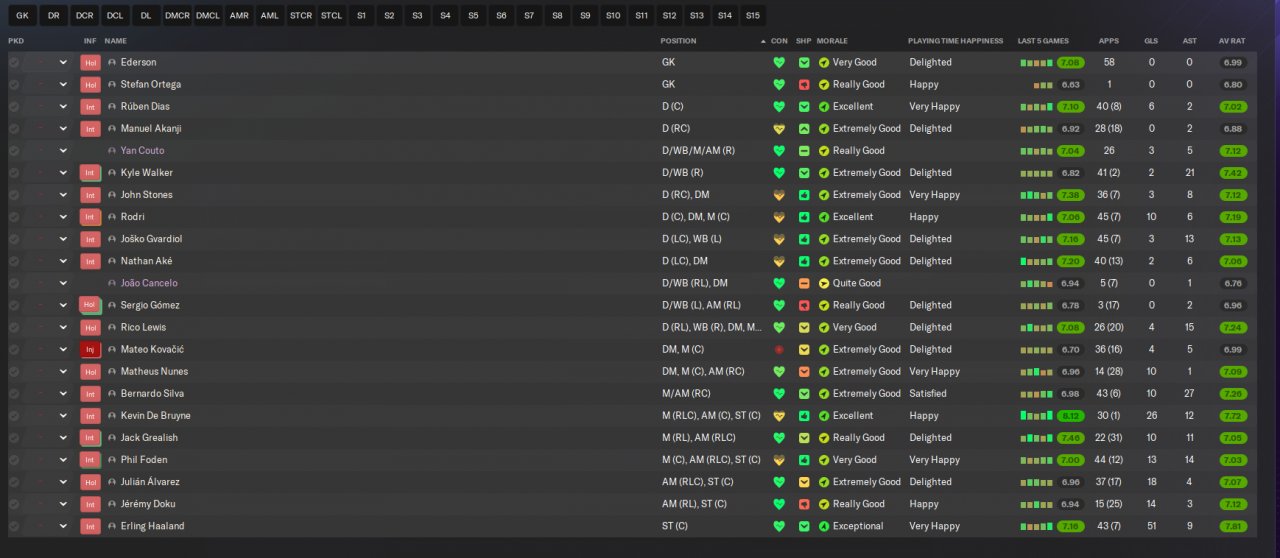Sort by the Av Rat column header
Viewport: 1280px width, 558px height.
point(1232,41)
